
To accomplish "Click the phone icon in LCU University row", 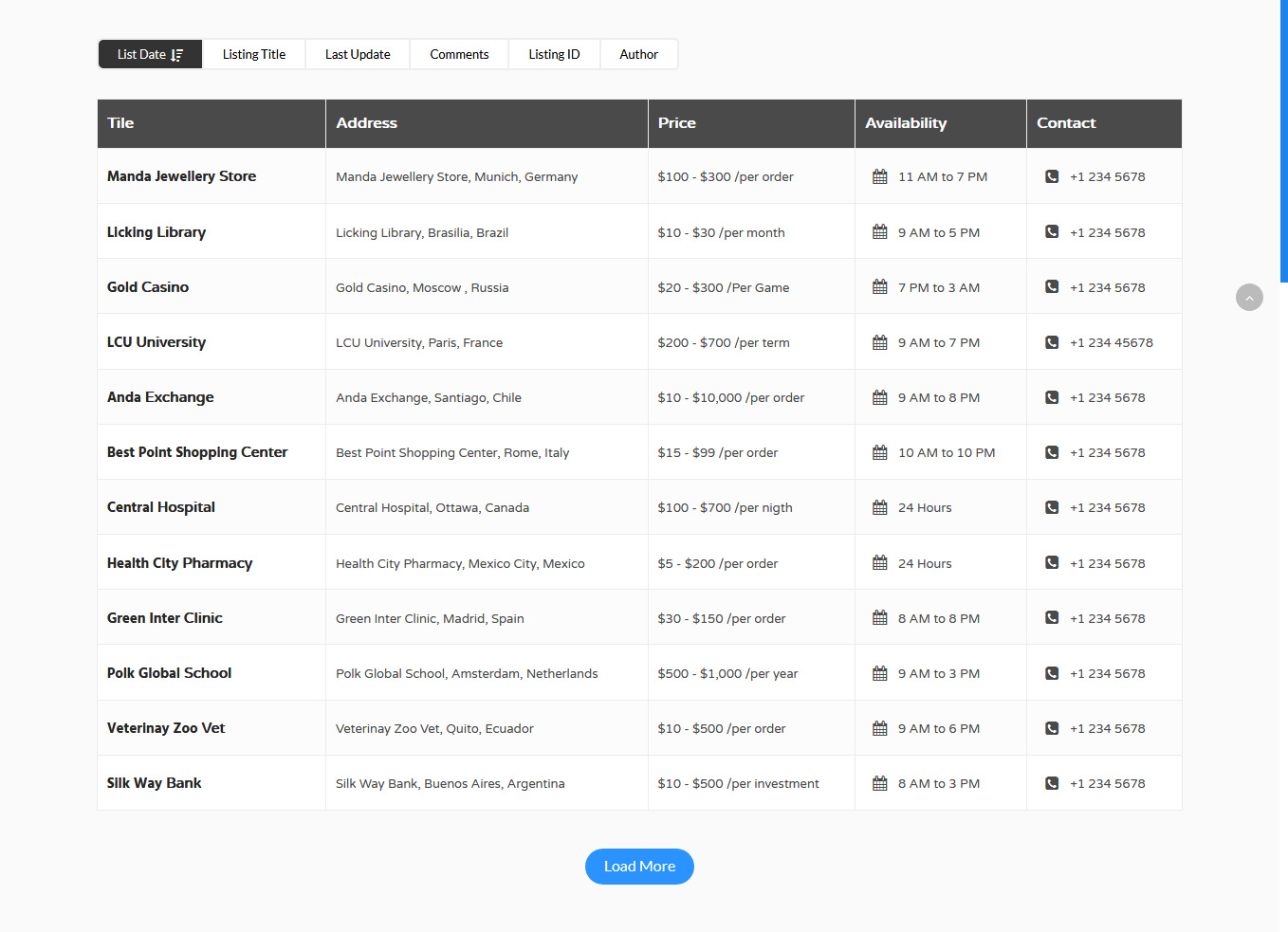I will [1051, 342].
